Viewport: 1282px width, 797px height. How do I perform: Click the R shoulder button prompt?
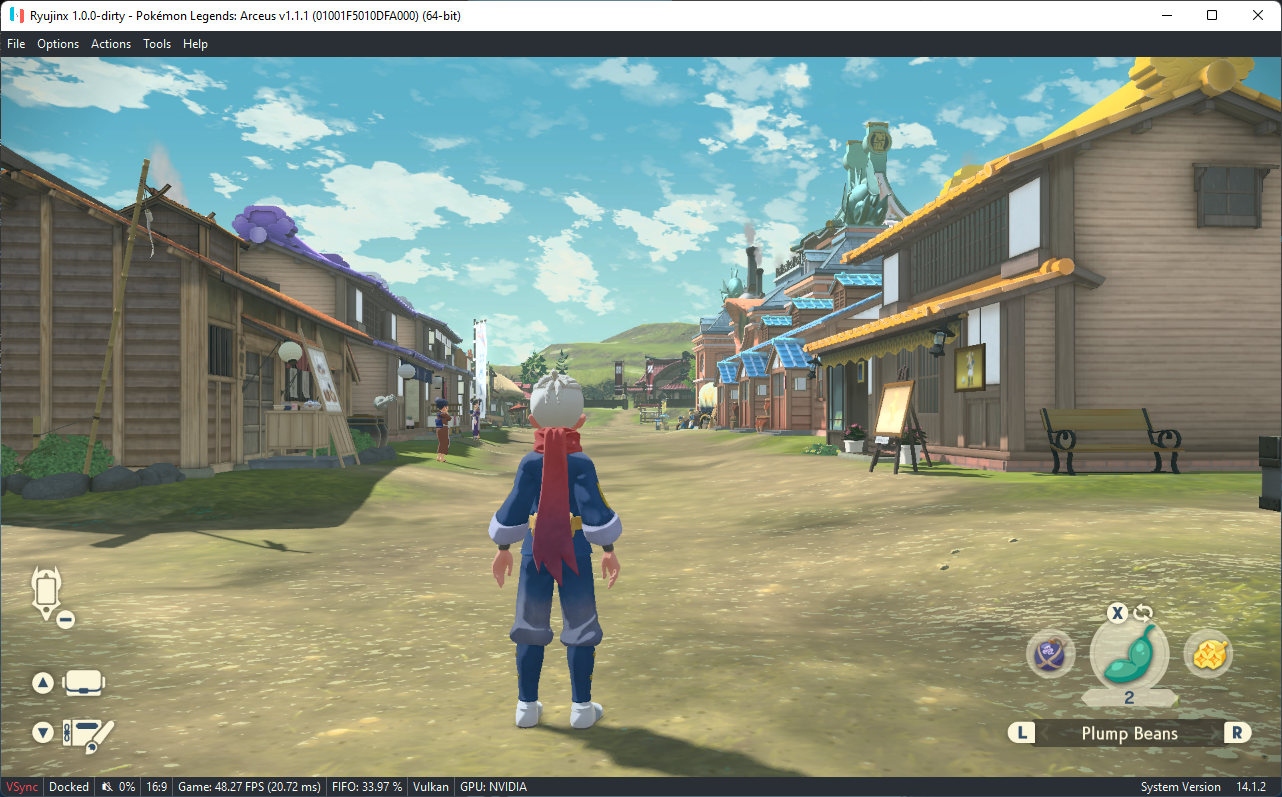pyautogui.click(x=1237, y=733)
